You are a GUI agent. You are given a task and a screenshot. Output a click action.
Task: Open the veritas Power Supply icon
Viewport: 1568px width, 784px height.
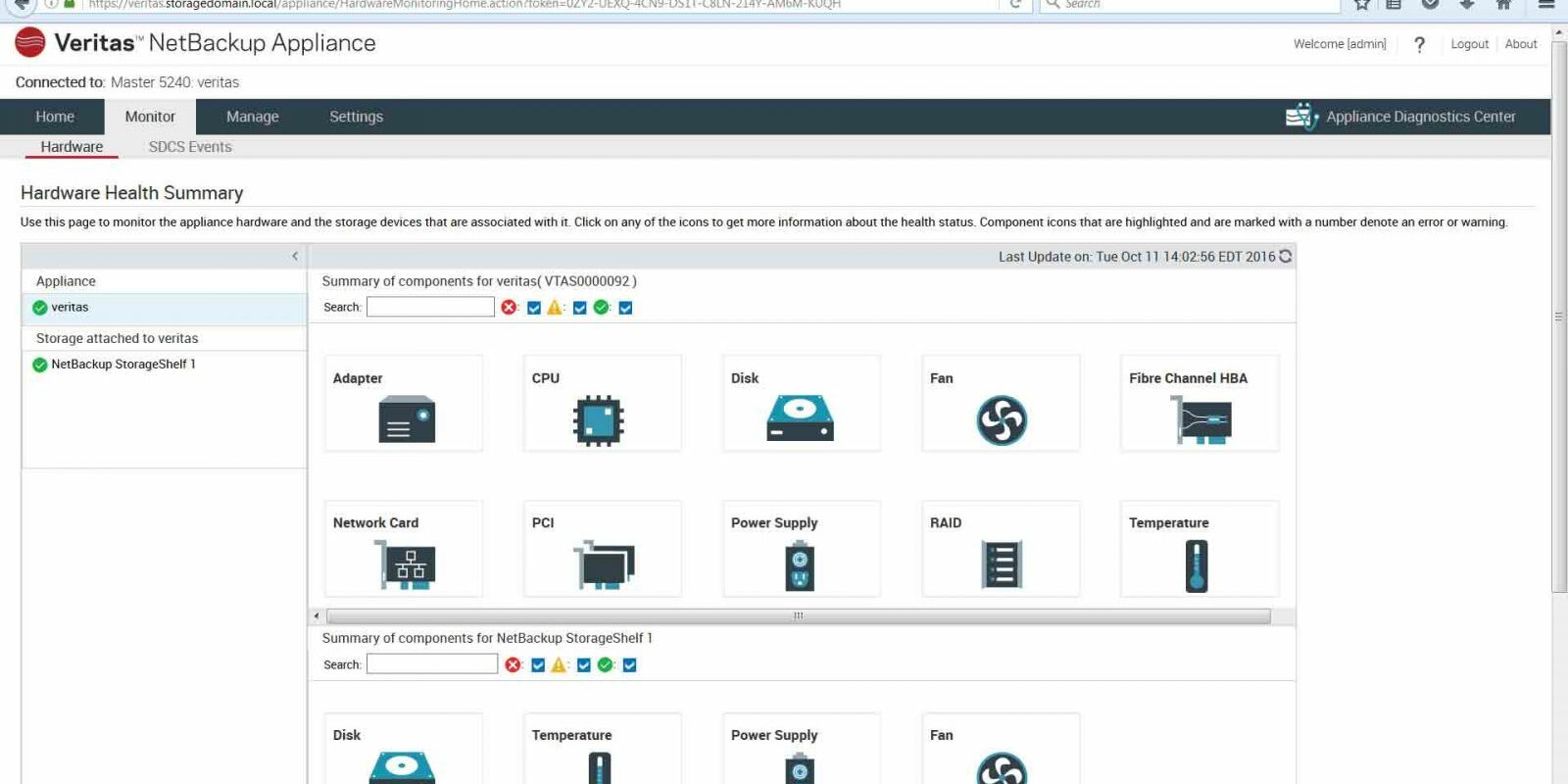pos(800,565)
